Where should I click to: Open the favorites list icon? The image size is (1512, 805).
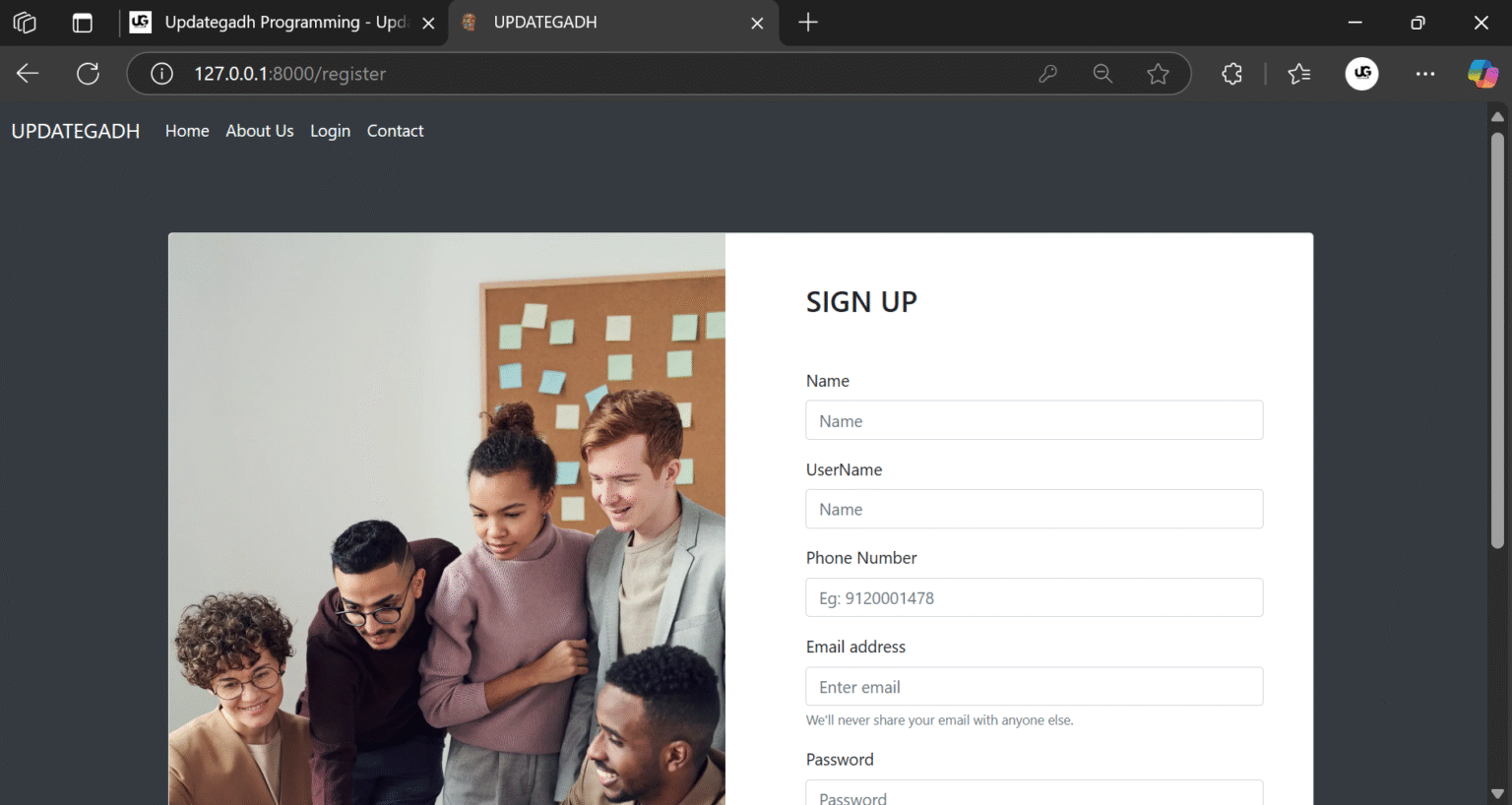pyautogui.click(x=1299, y=74)
